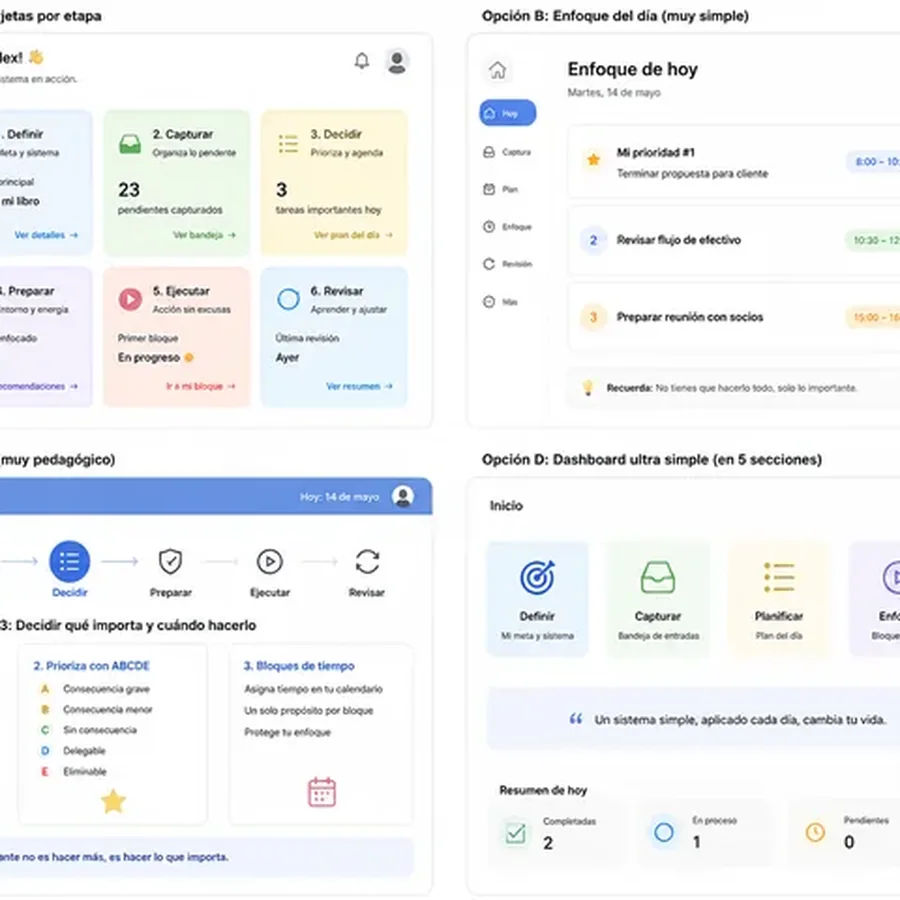900x900 pixels.
Task: Open the Hoy tab in sidebar
Action: (x=507, y=113)
